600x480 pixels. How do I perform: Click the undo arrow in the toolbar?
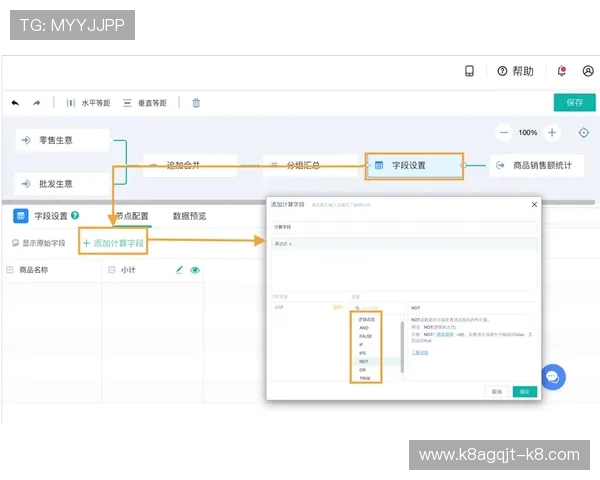click(x=15, y=103)
